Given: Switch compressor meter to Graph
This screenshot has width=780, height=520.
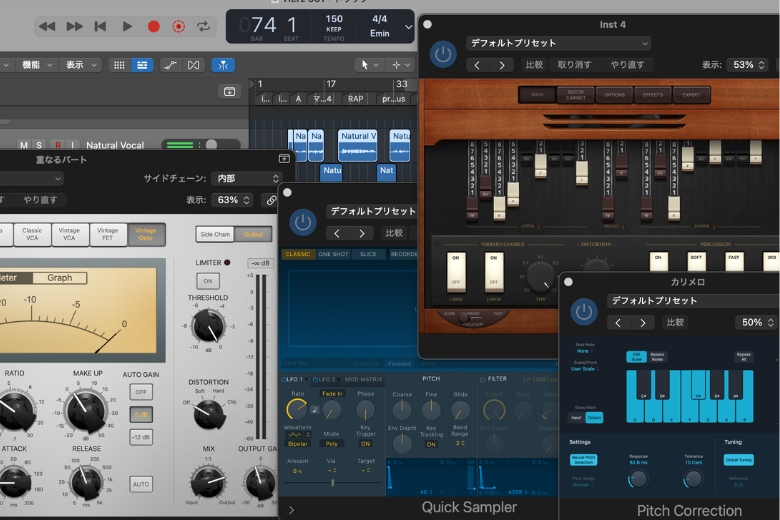Looking at the screenshot, I should click(60, 278).
